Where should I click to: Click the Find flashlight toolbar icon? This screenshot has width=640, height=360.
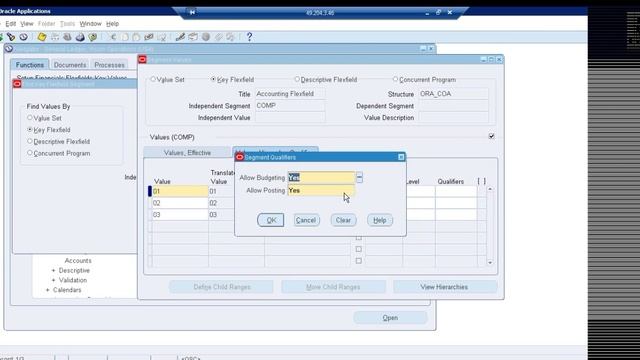click(11, 37)
